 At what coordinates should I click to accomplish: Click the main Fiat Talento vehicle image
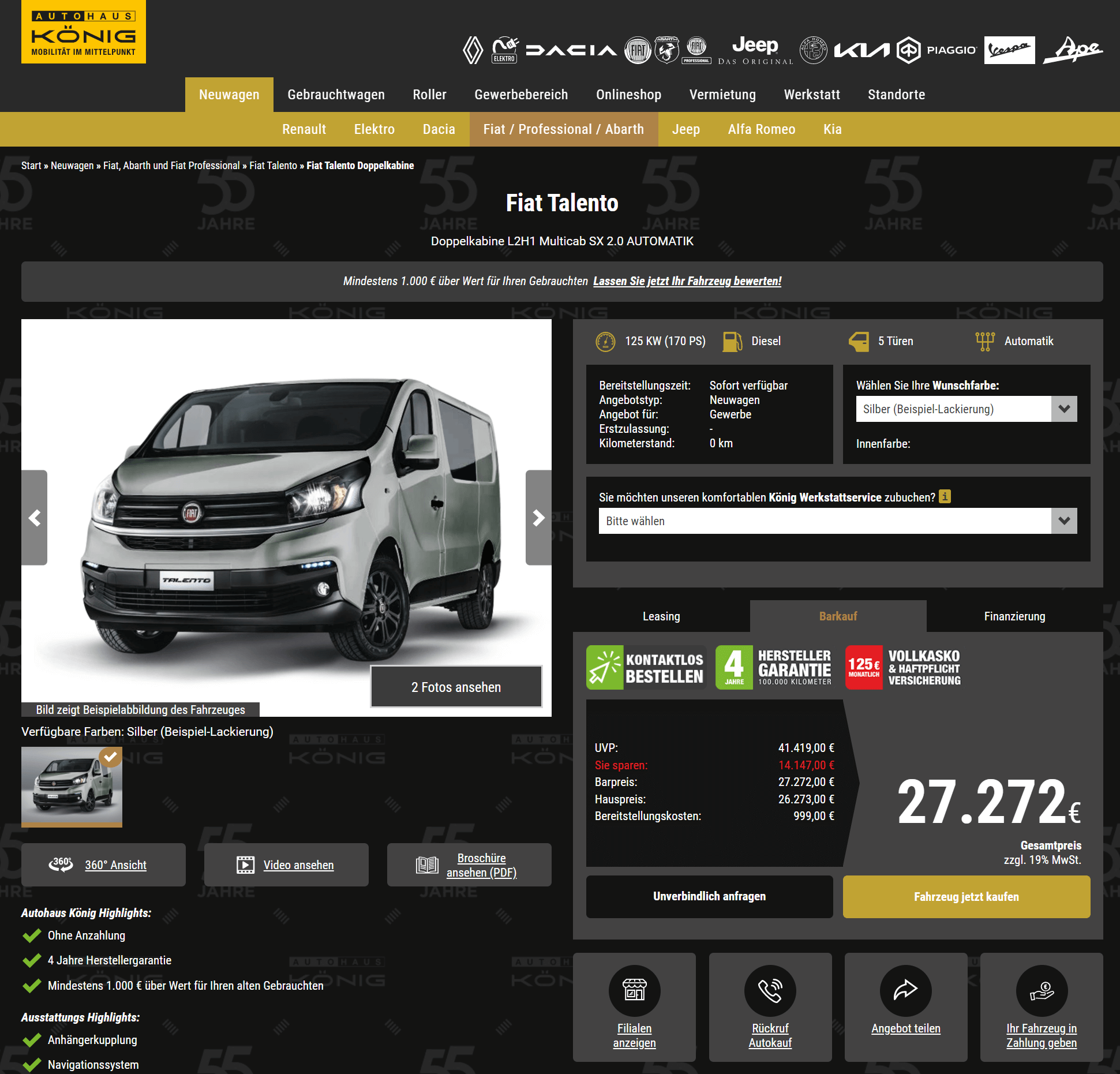pyautogui.click(x=286, y=518)
